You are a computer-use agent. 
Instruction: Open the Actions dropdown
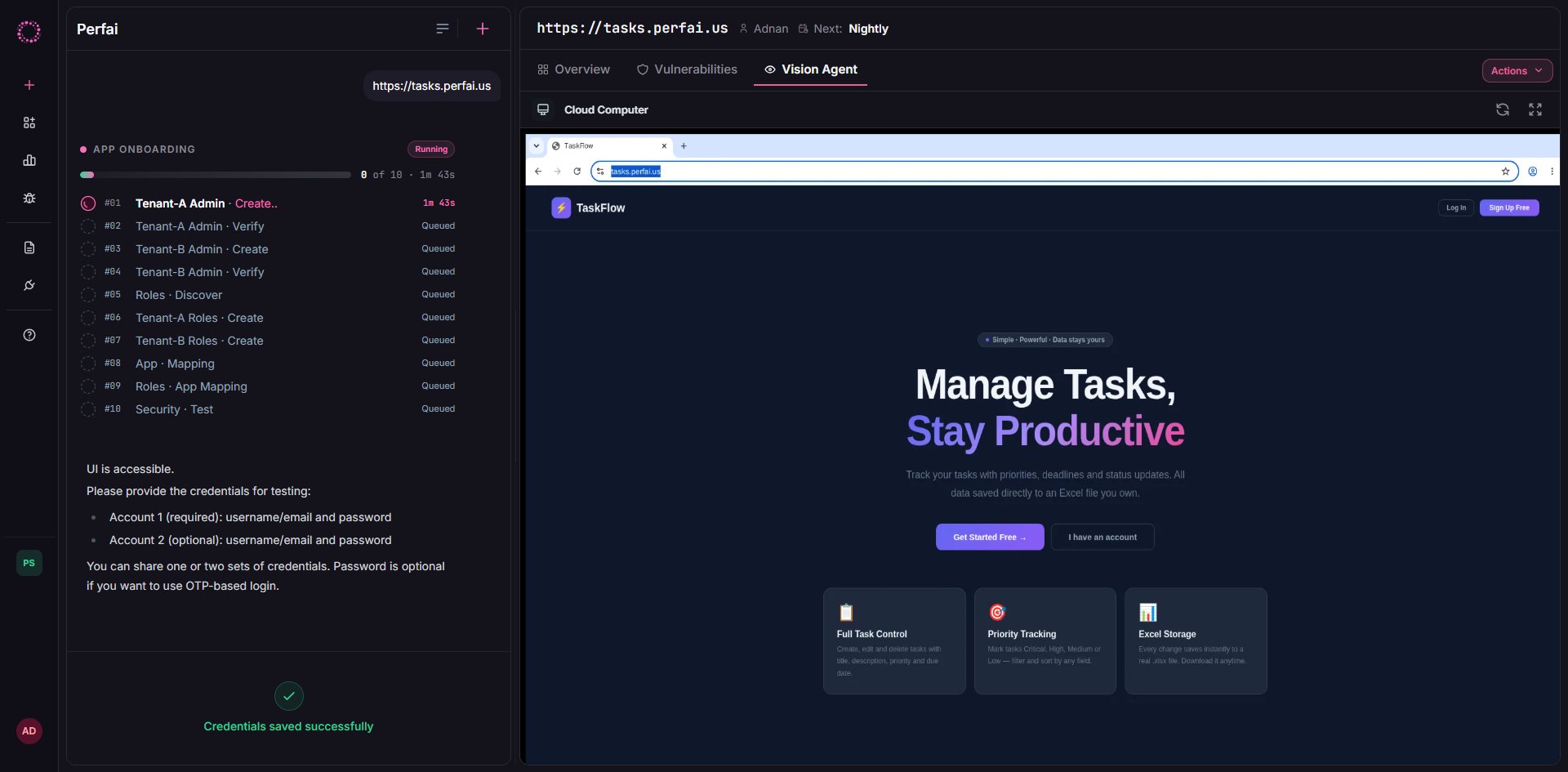[x=1517, y=71]
